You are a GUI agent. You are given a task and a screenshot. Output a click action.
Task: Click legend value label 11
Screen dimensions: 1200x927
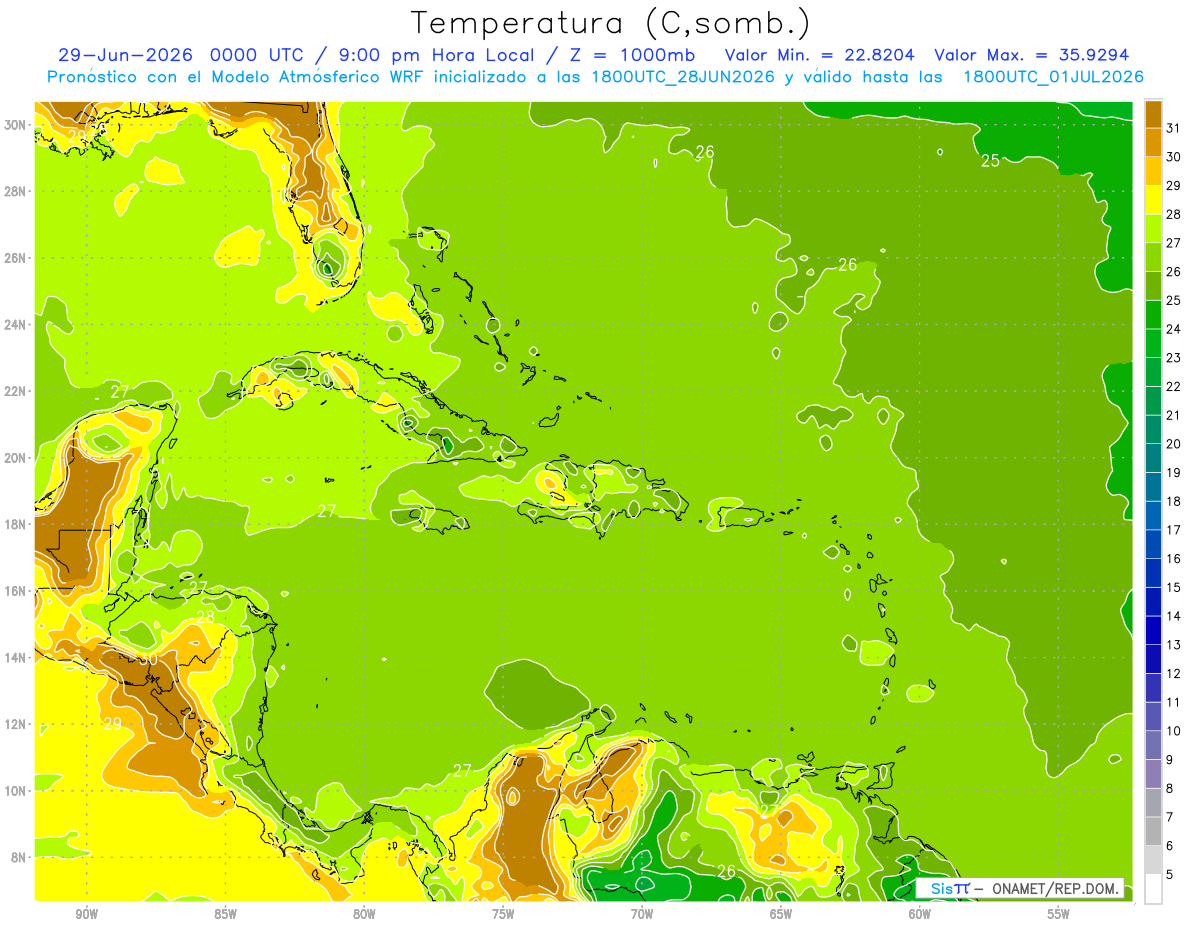(x=1174, y=702)
